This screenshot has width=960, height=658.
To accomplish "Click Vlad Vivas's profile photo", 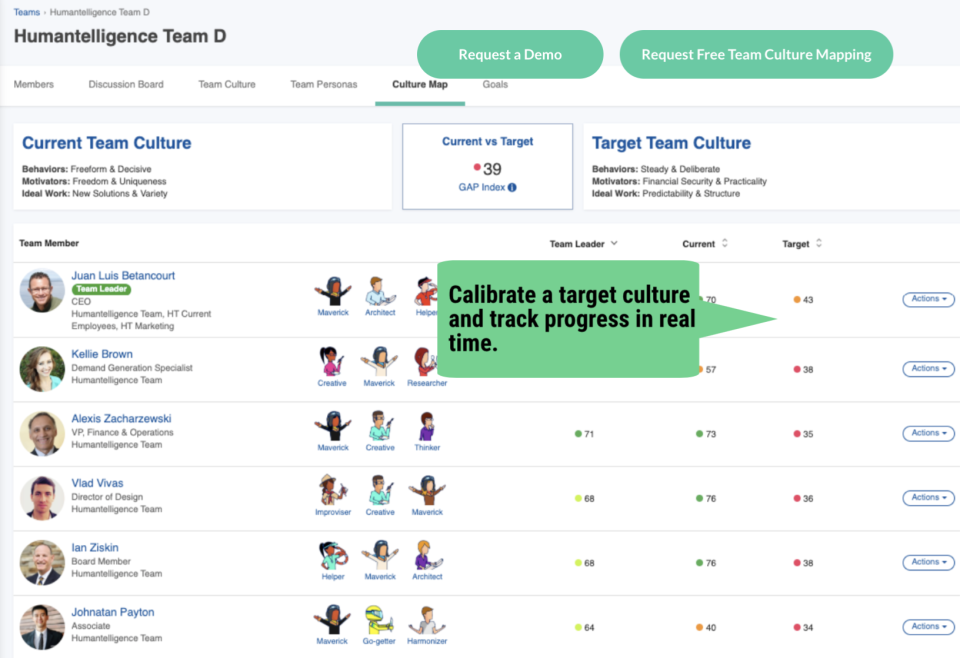I will (x=42, y=498).
